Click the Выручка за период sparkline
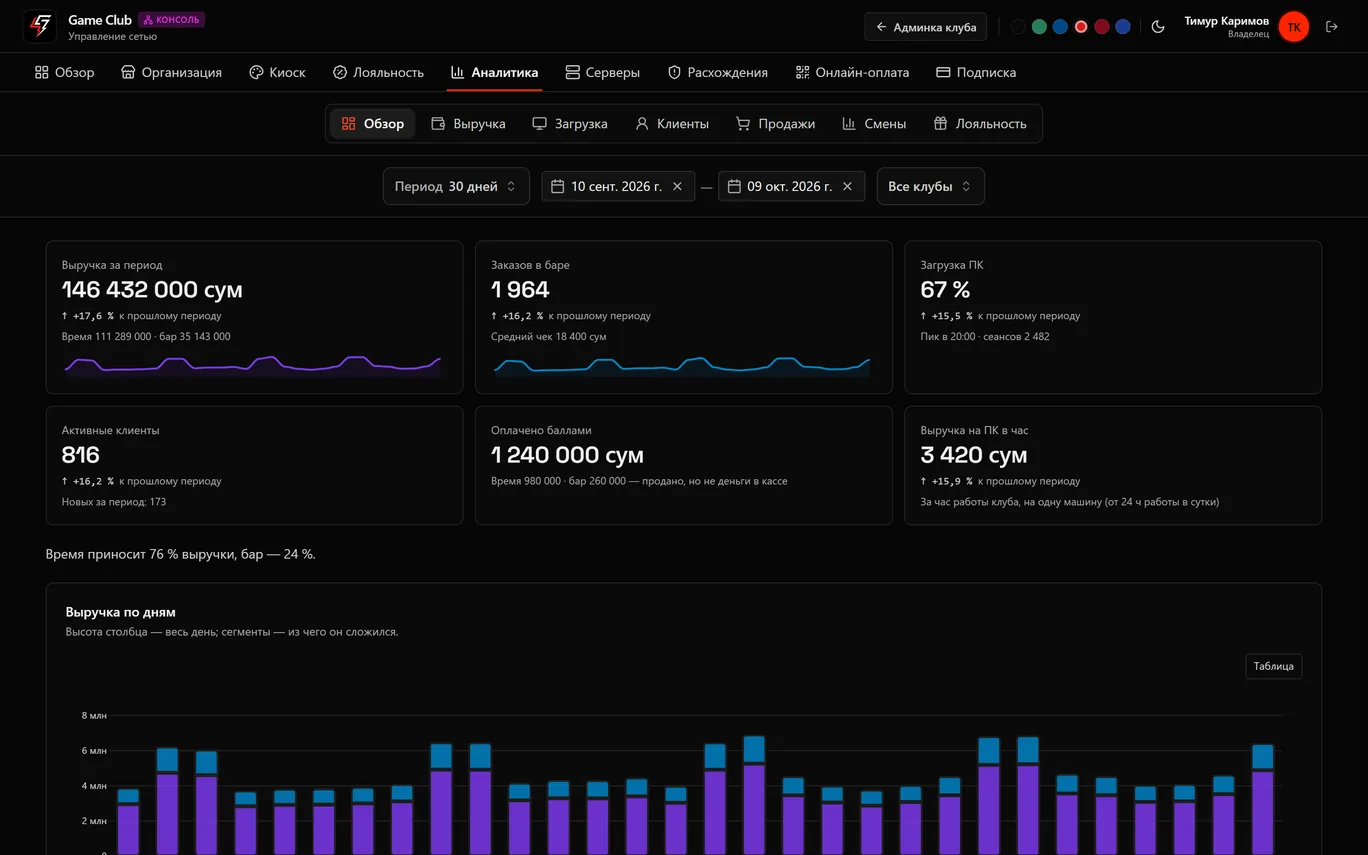This screenshot has height=855, width=1368. point(253,365)
